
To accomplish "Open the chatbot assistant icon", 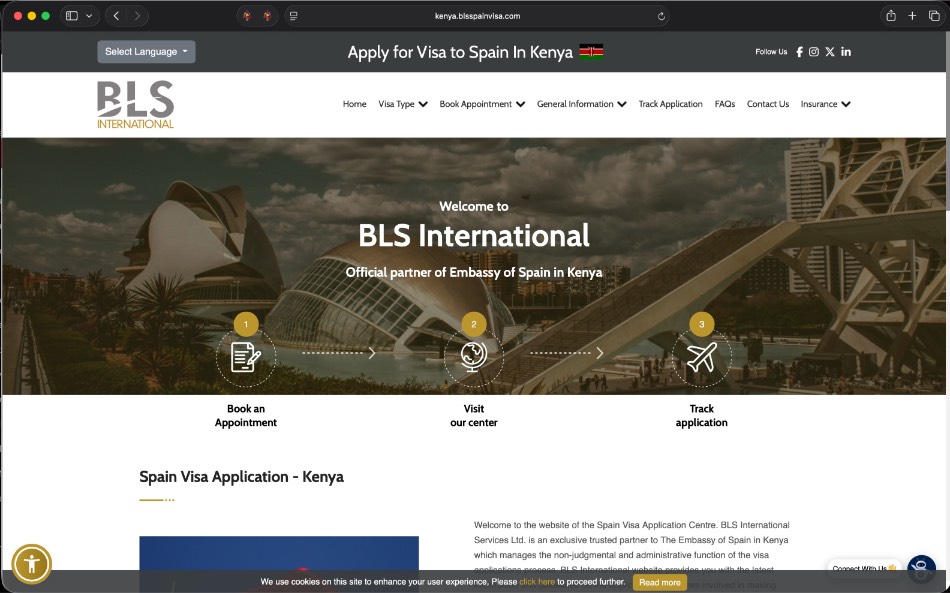I will (x=921, y=568).
